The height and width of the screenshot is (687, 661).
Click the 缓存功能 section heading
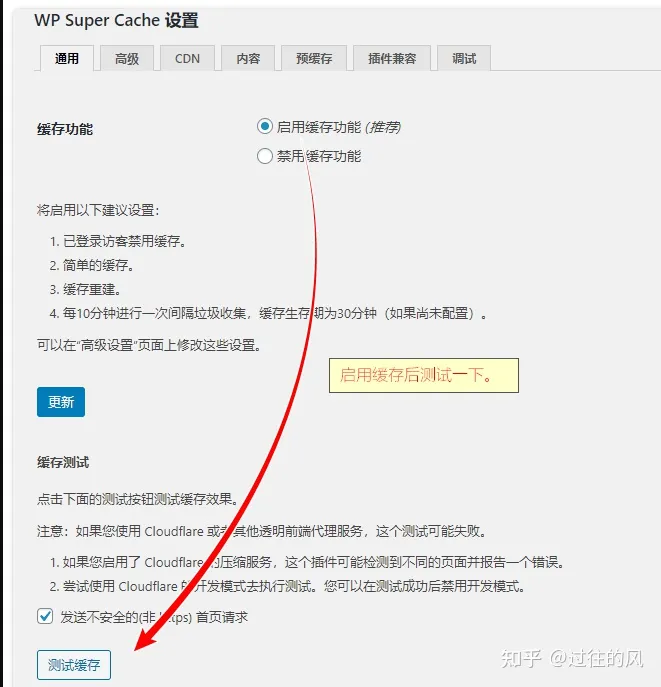[65, 129]
